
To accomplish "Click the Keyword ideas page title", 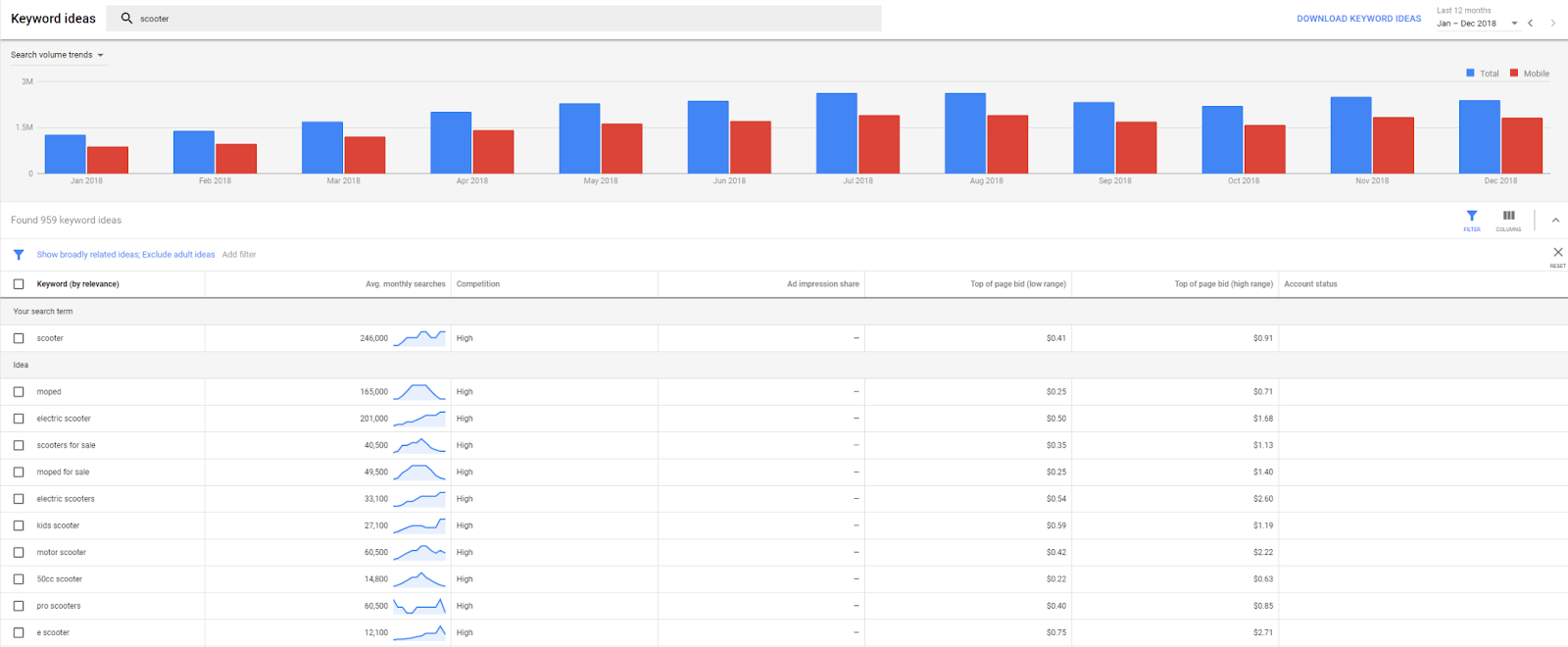I will 53,19.
